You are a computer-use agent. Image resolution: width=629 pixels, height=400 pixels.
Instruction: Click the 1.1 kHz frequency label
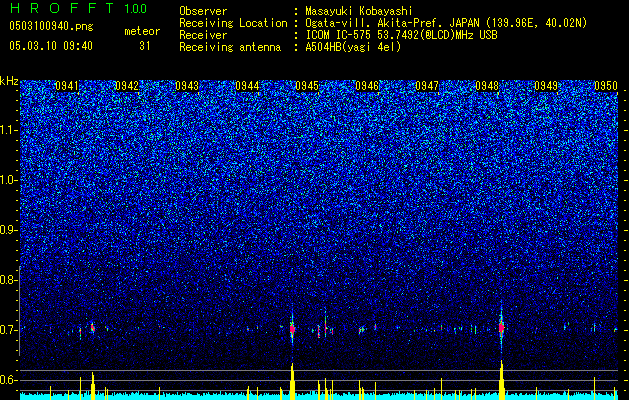click(x=8, y=130)
